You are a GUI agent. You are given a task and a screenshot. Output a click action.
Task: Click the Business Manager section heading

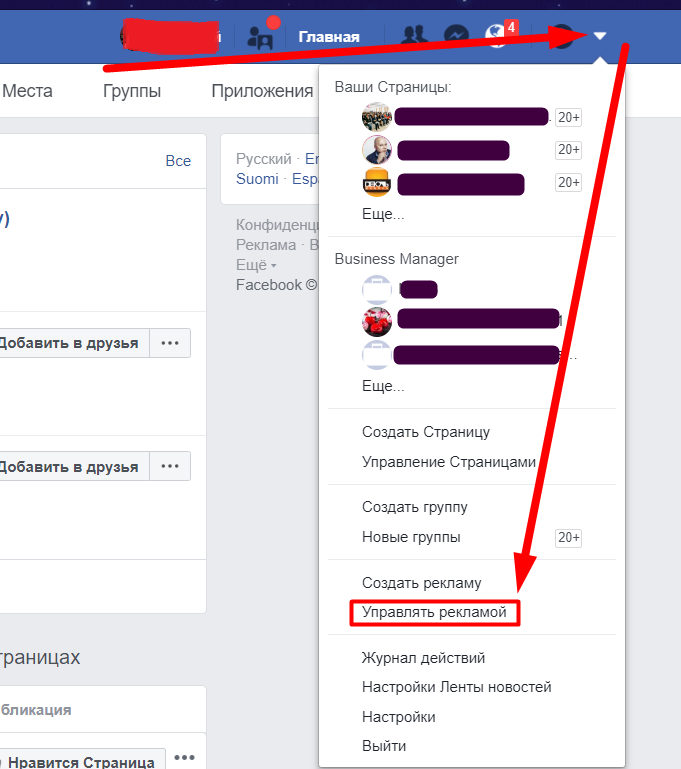[x=396, y=259]
